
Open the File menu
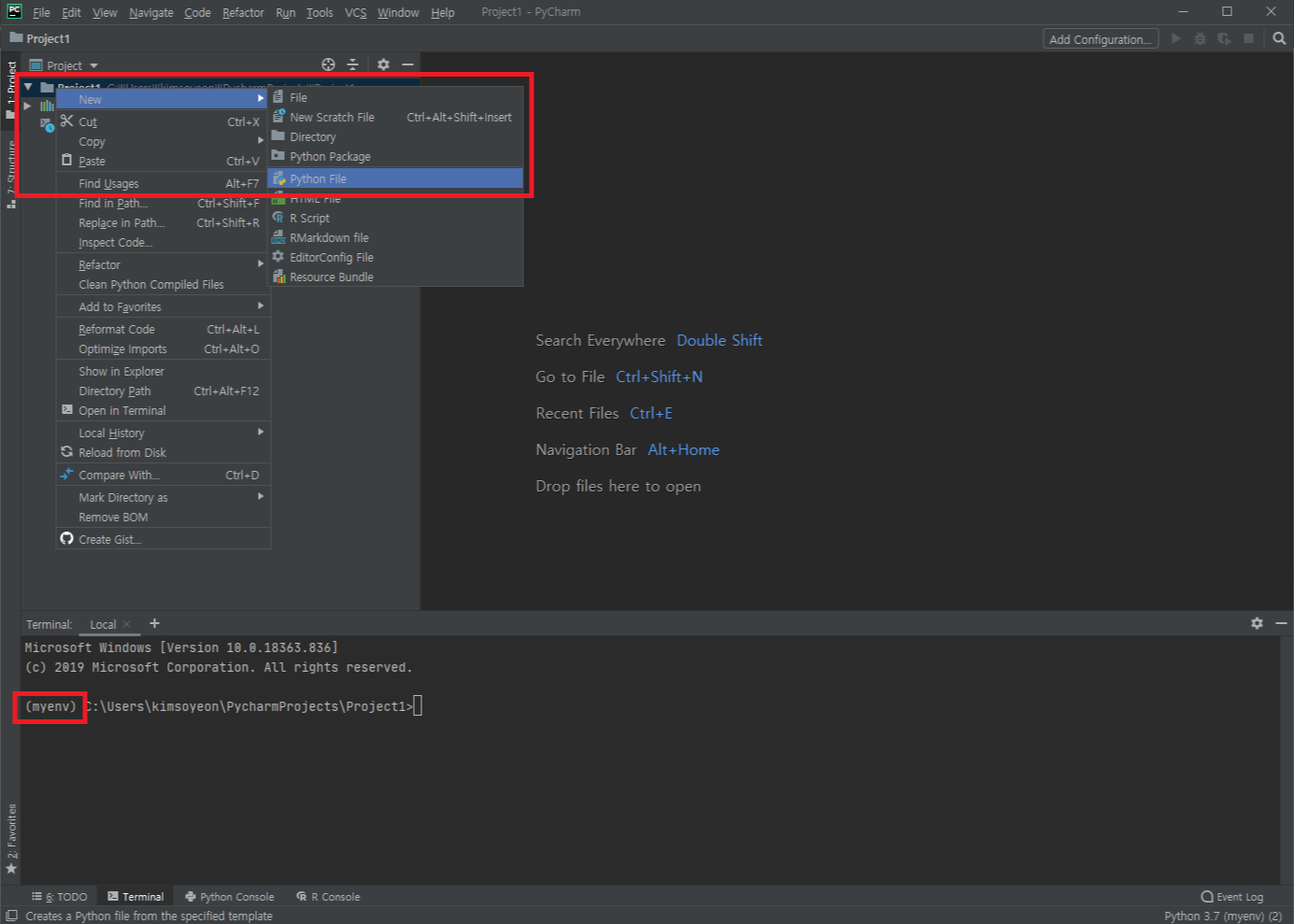41,12
